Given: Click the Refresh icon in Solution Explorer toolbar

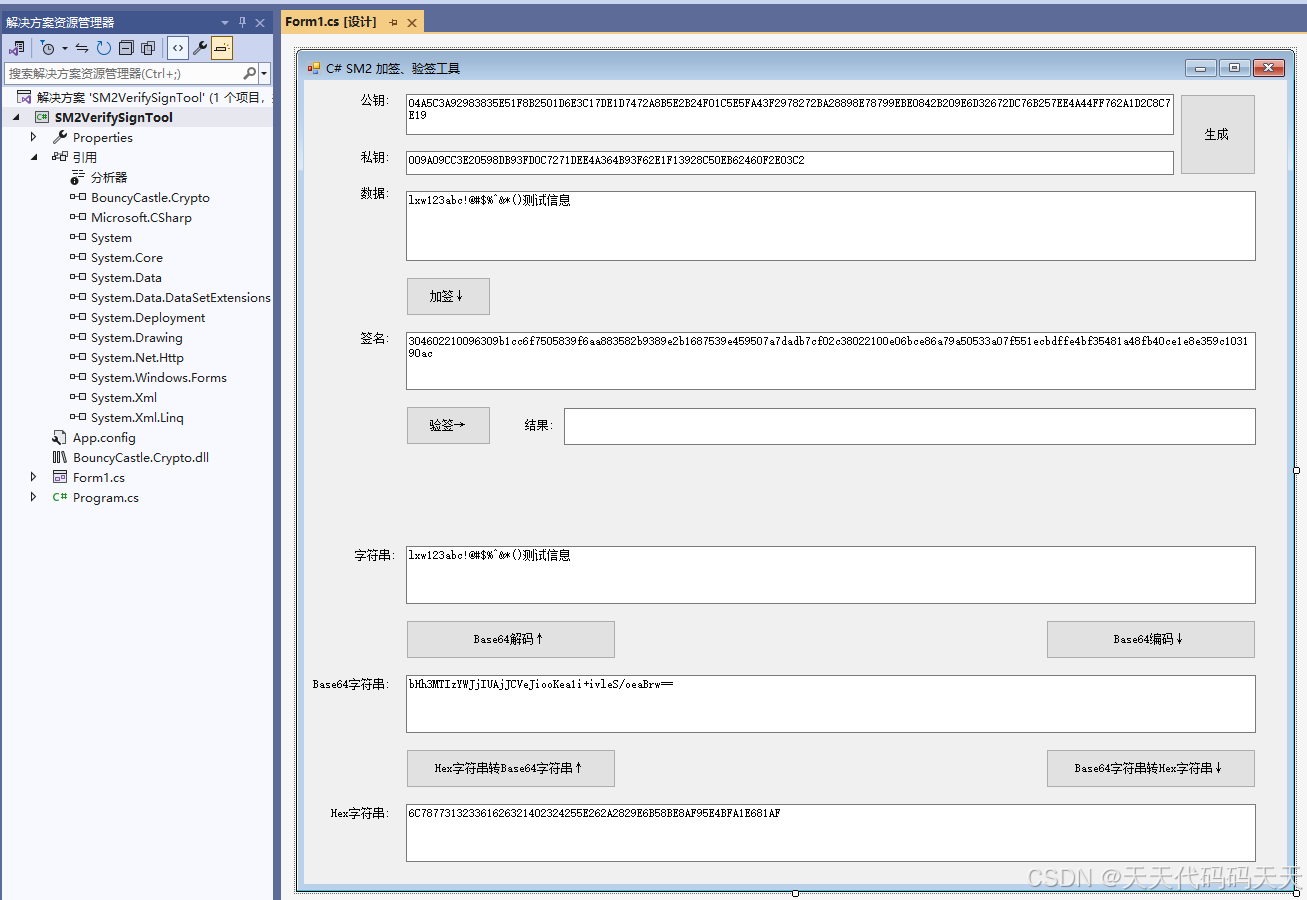Looking at the screenshot, I should click(x=104, y=48).
